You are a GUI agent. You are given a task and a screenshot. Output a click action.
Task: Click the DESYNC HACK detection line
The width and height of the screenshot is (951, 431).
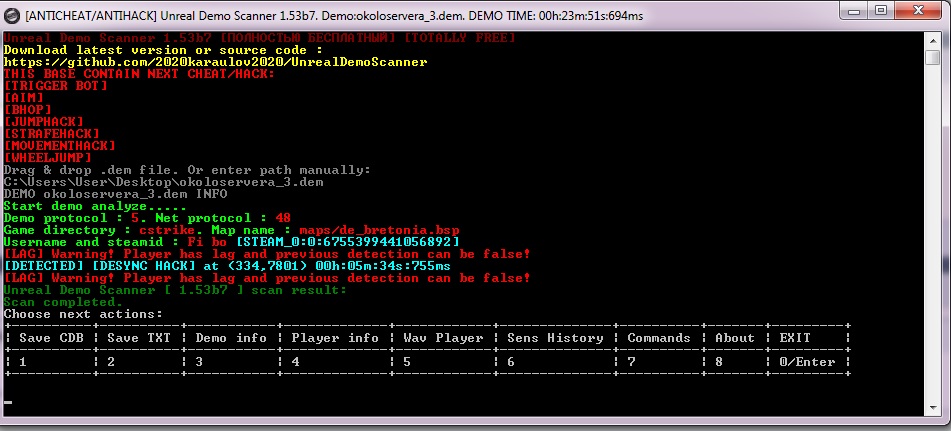(227, 266)
